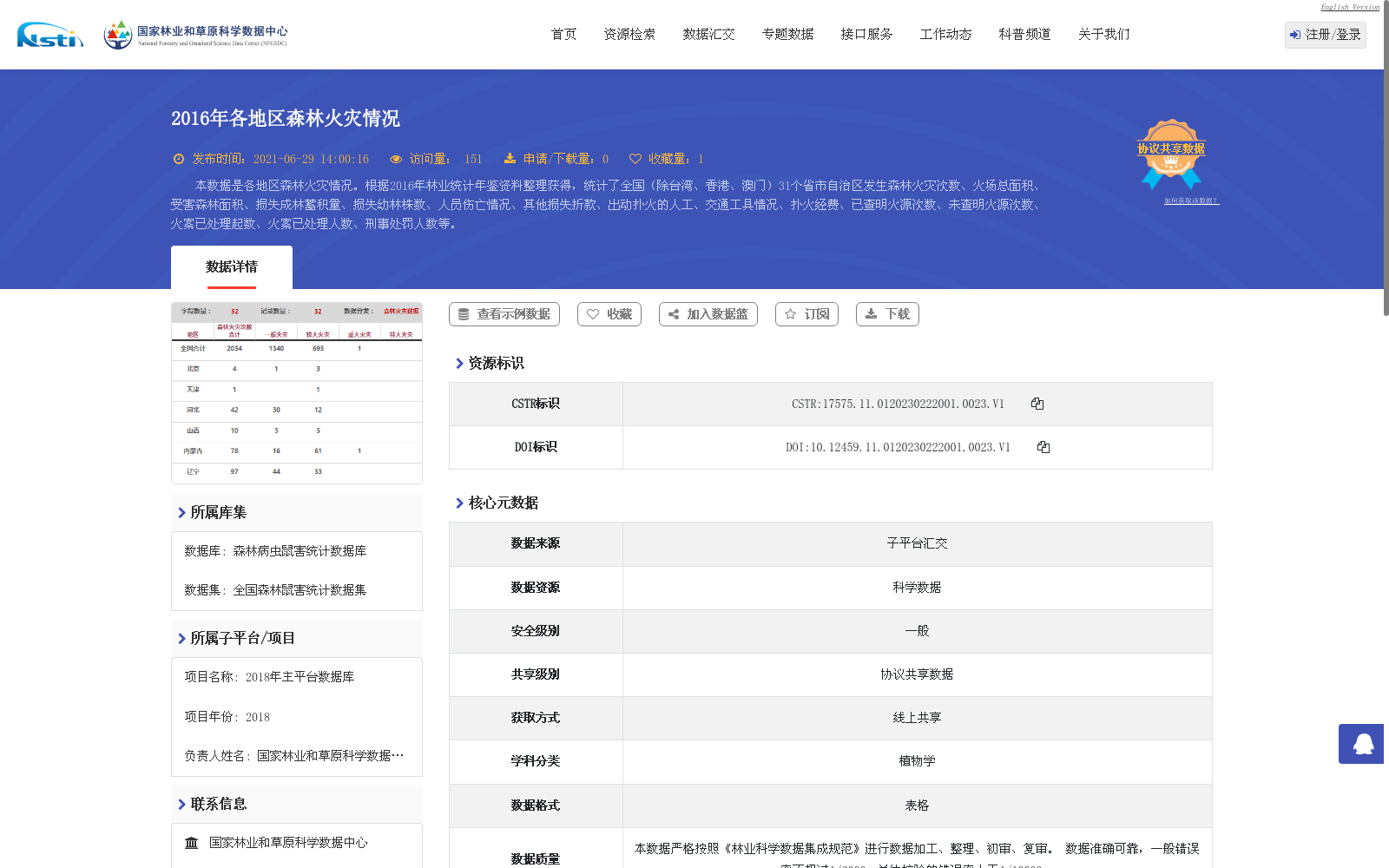
Task: Click the 协议共享数据 badge icon
Action: pos(1171,154)
